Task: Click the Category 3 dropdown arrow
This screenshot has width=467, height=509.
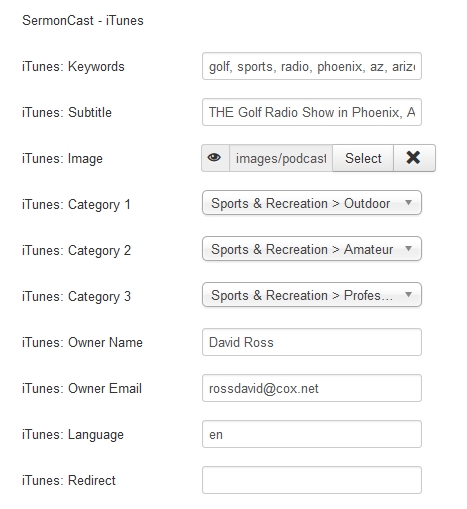Action: 408,295
